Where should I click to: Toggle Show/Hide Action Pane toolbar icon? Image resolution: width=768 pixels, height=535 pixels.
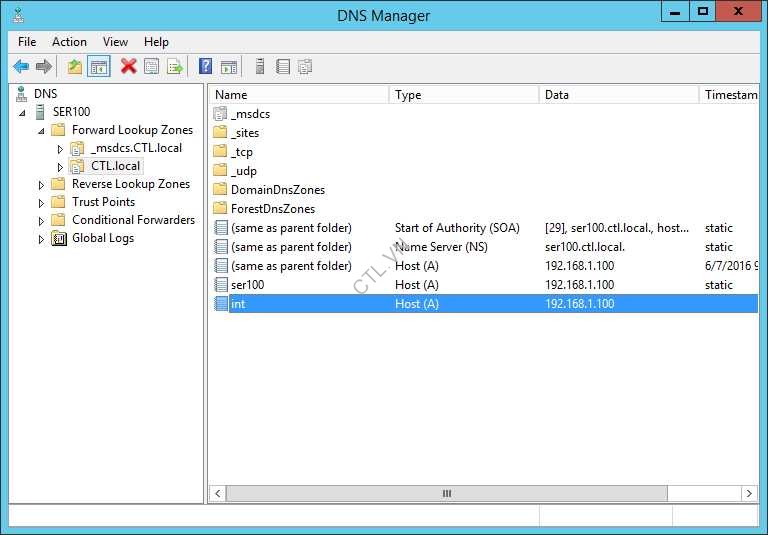point(229,66)
